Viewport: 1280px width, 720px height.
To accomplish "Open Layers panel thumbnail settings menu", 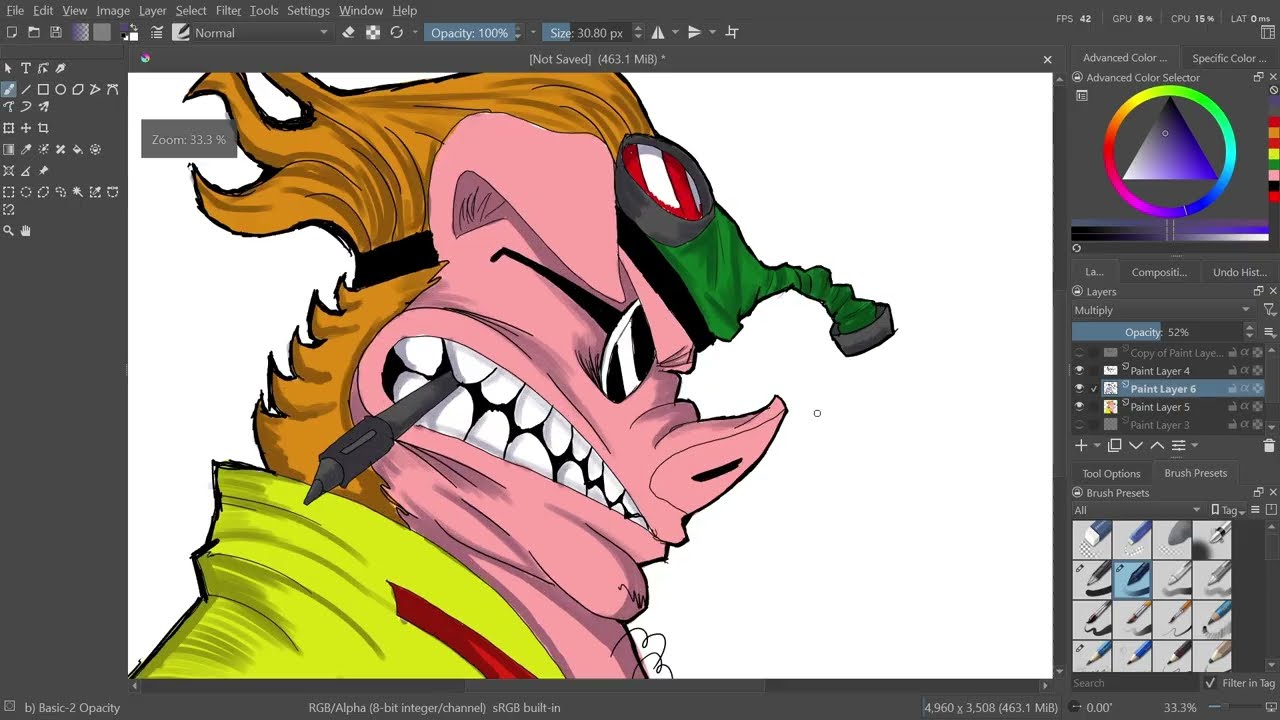I will [1270, 332].
